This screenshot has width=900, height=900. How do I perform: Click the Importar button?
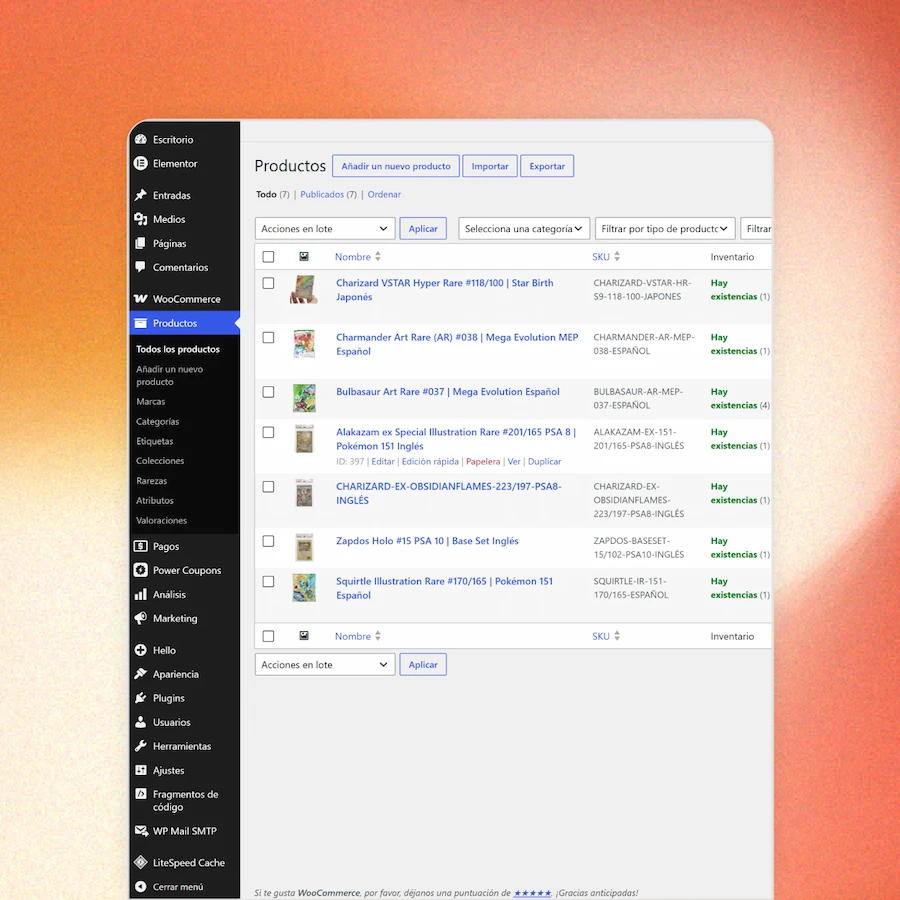click(490, 166)
